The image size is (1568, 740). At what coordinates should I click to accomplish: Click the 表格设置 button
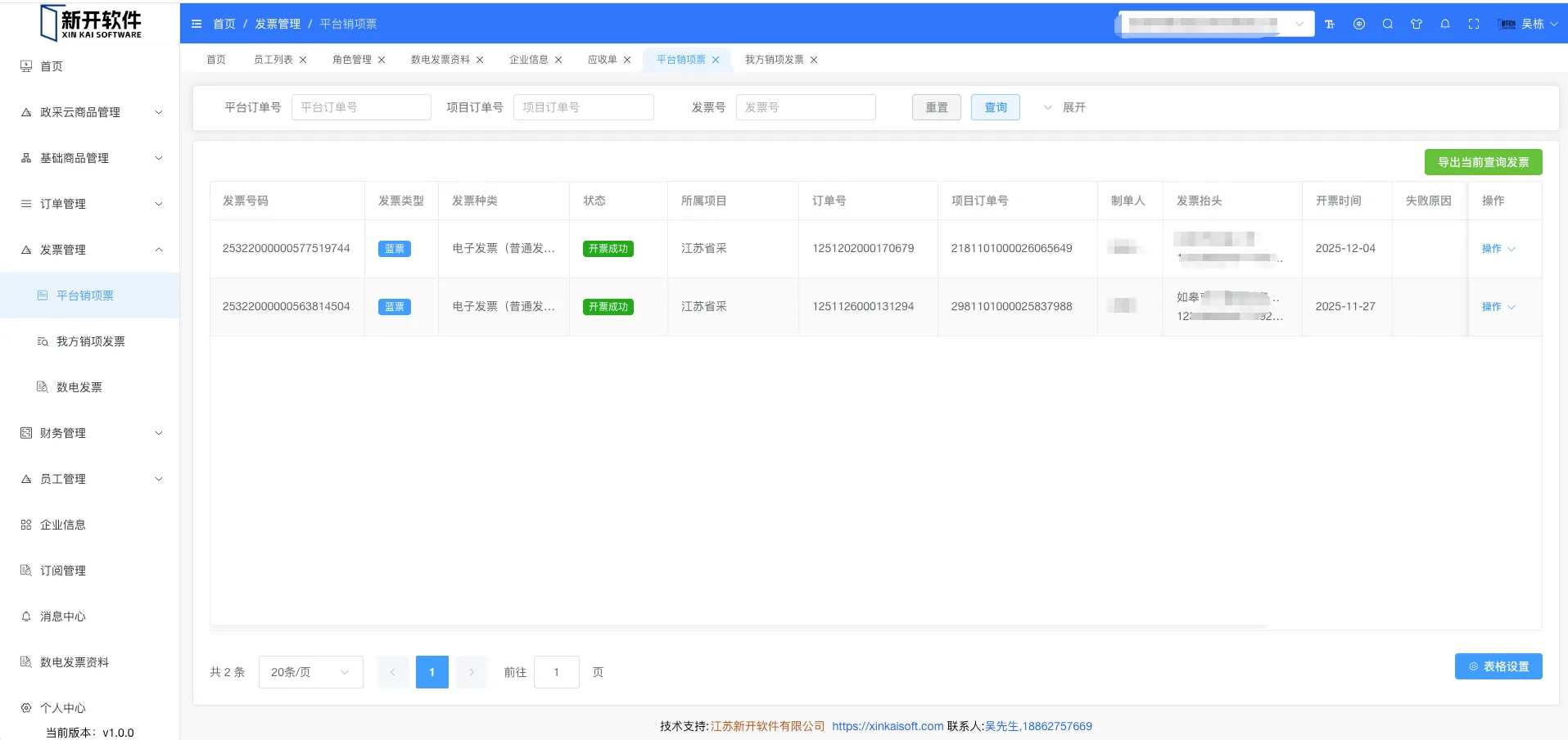tap(1498, 666)
